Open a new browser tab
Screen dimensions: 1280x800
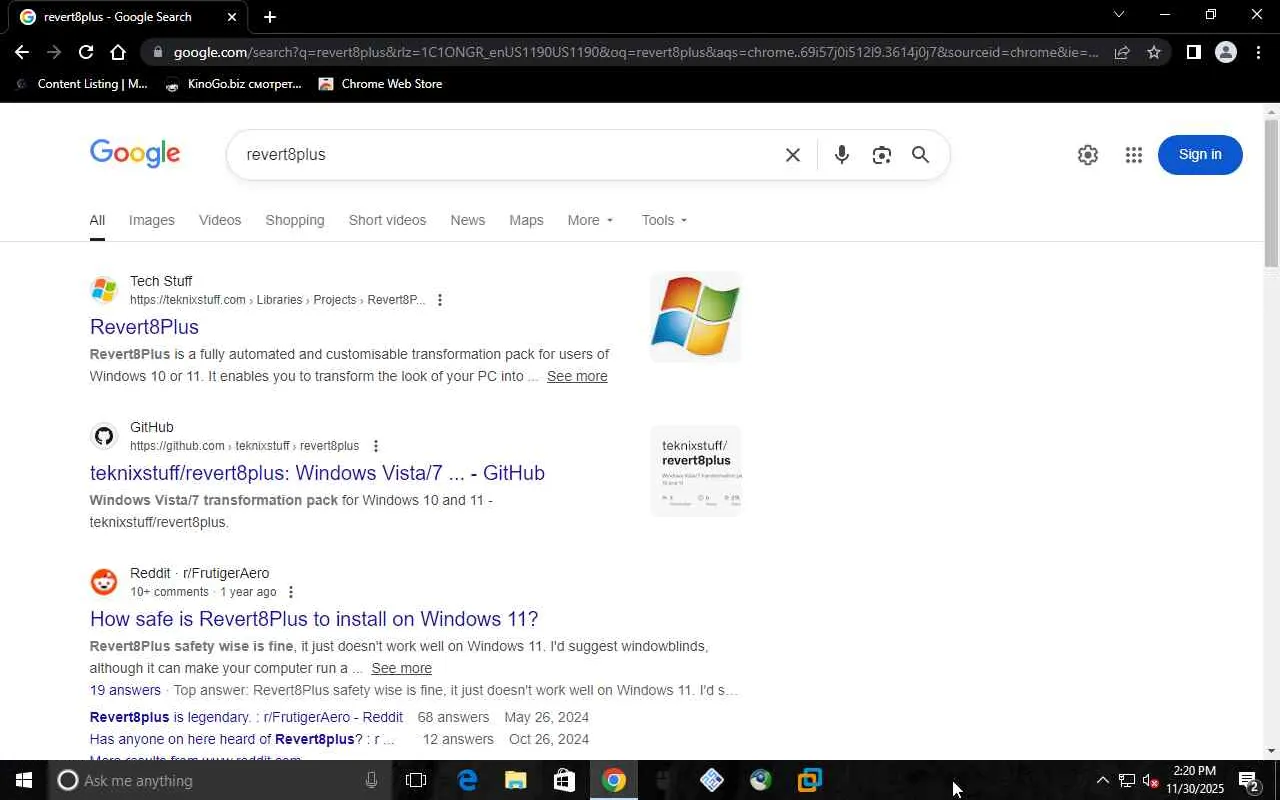270,16
